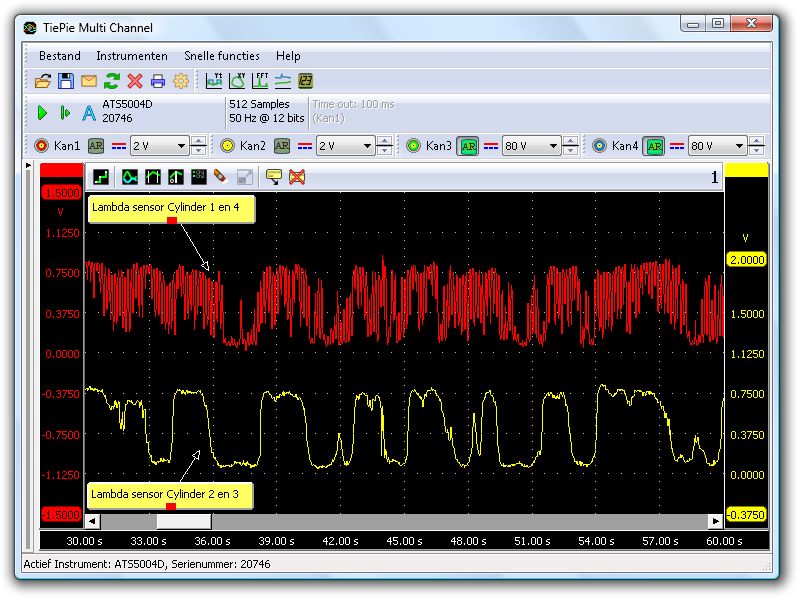Click the Instrumenten menu item
This screenshot has height=598, width=798.
pos(131,56)
